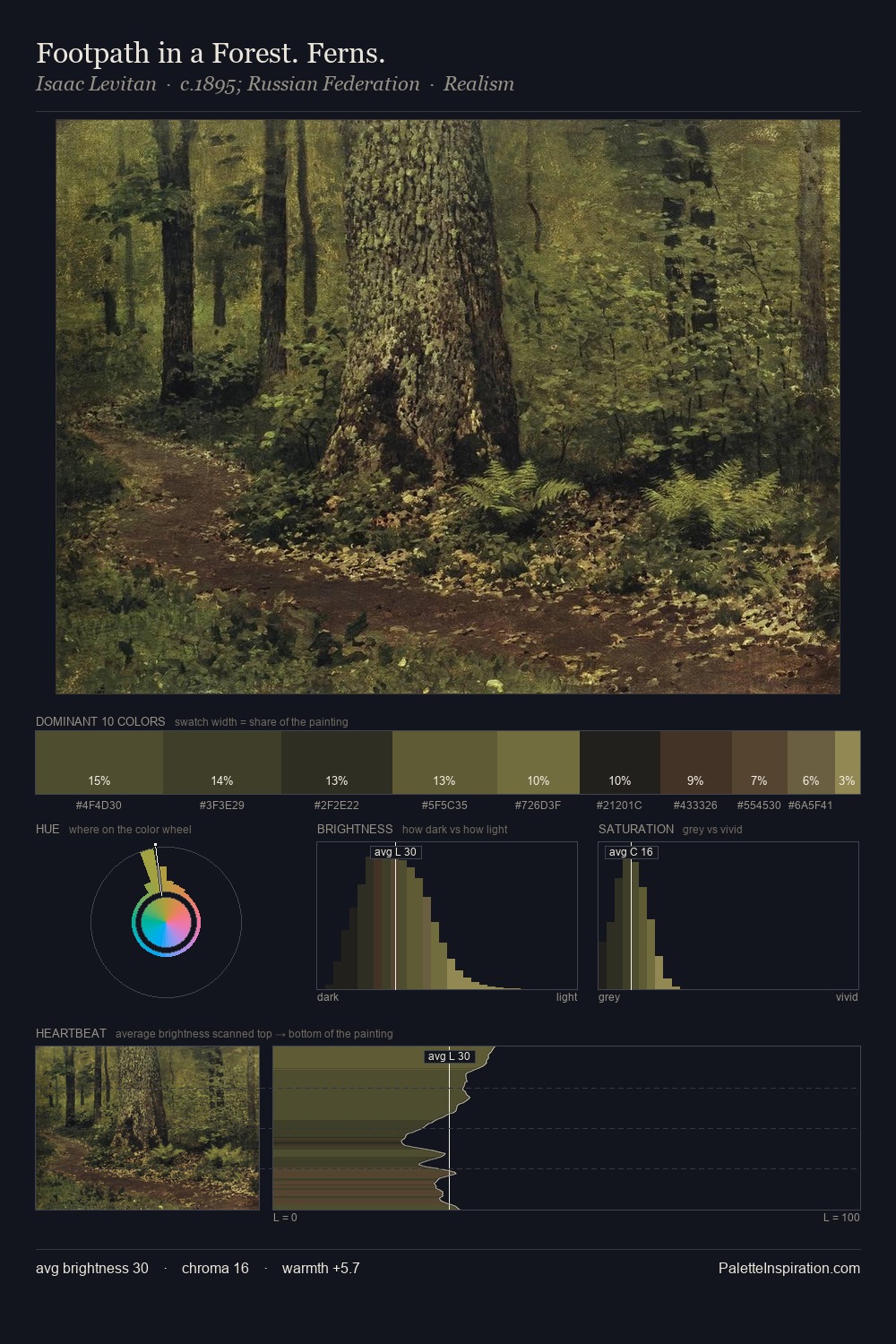Click the 'chroma 16' footer stat
This screenshot has width=896, height=1344.
[215, 1268]
